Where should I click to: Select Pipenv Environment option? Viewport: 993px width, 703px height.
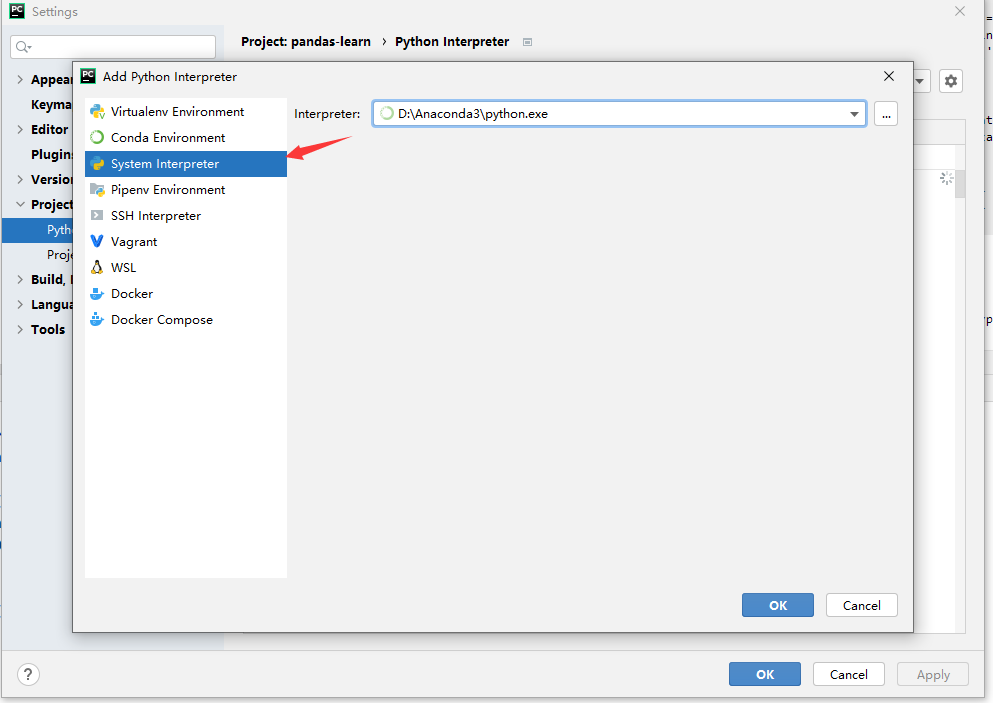coord(186,189)
